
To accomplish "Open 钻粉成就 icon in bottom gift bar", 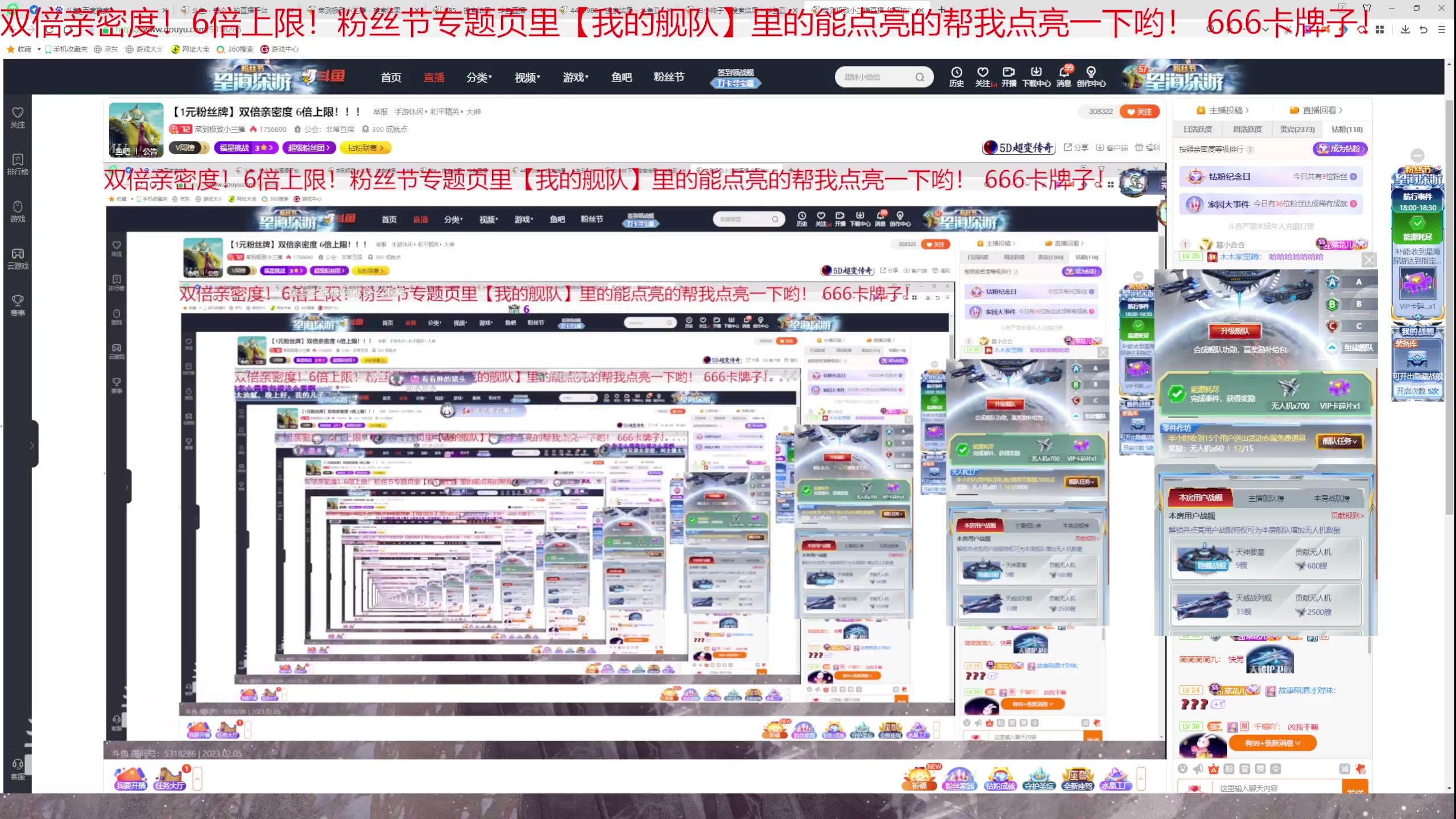I will pos(1000,778).
